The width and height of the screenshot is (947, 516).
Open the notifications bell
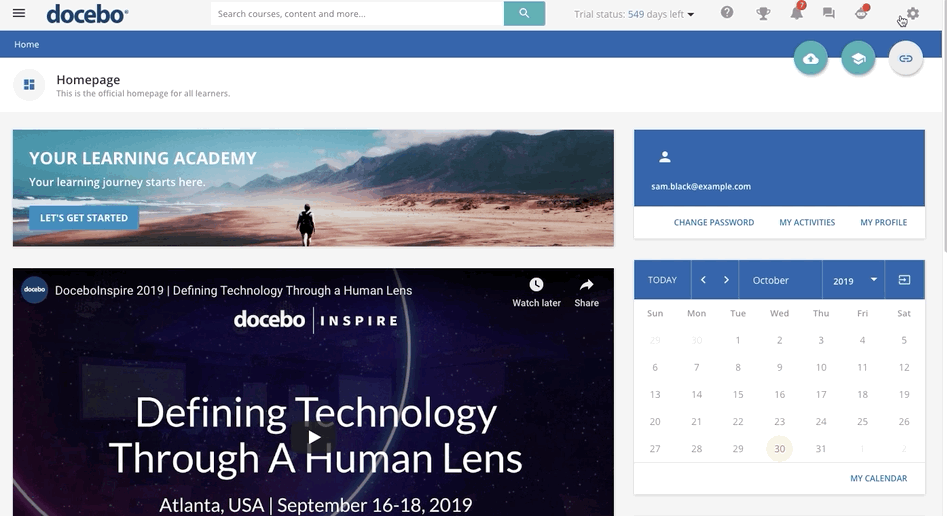pos(796,14)
